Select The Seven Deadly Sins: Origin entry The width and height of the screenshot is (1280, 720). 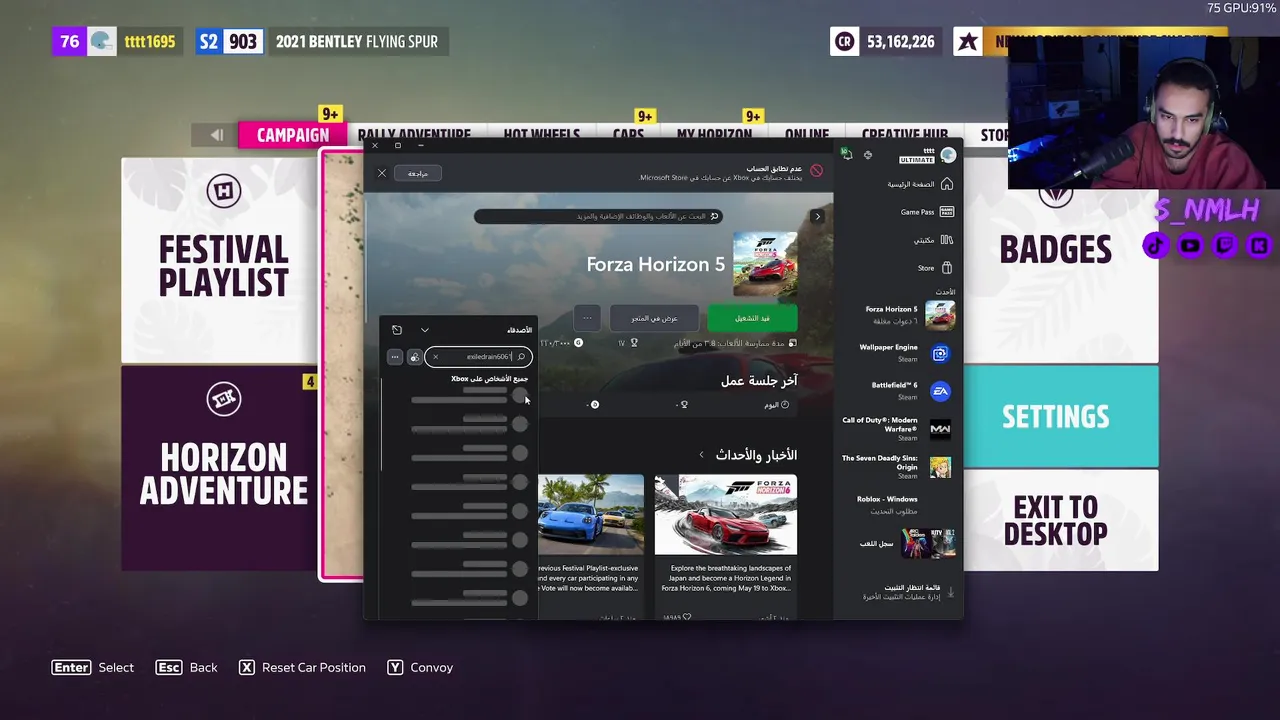pyautogui.click(x=896, y=467)
